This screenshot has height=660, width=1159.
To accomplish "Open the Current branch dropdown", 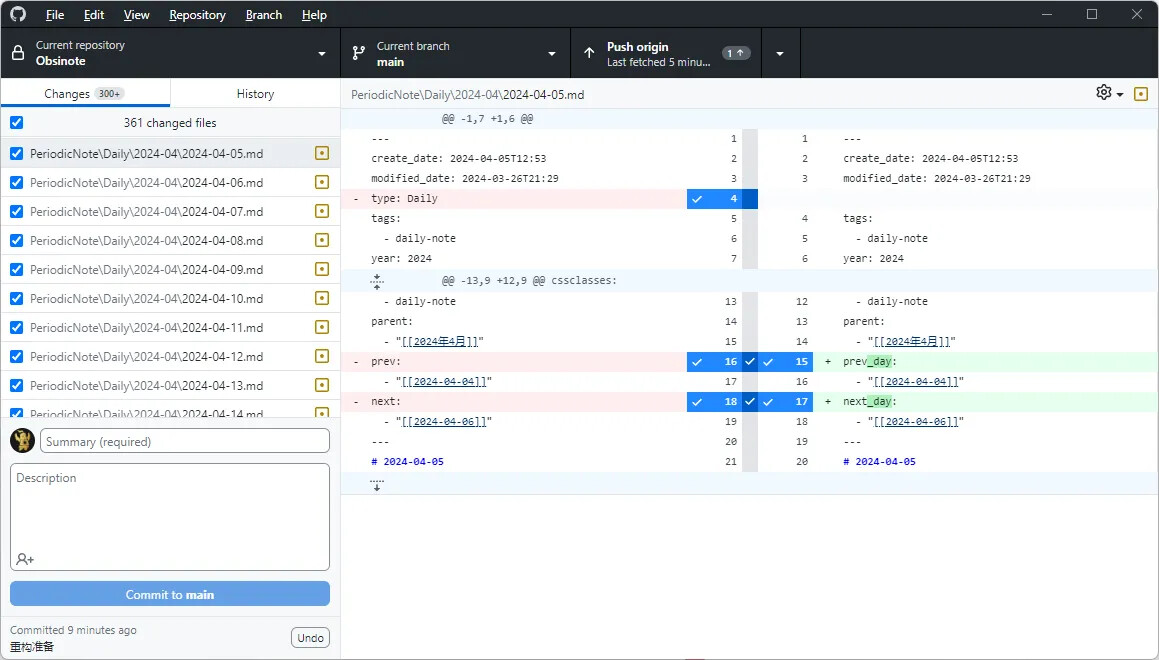I will pos(455,53).
